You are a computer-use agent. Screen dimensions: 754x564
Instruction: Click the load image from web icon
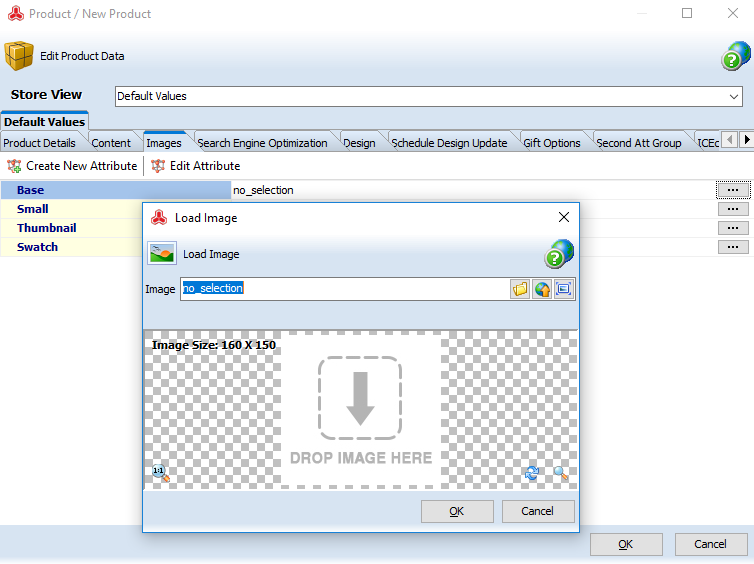[x=542, y=289]
